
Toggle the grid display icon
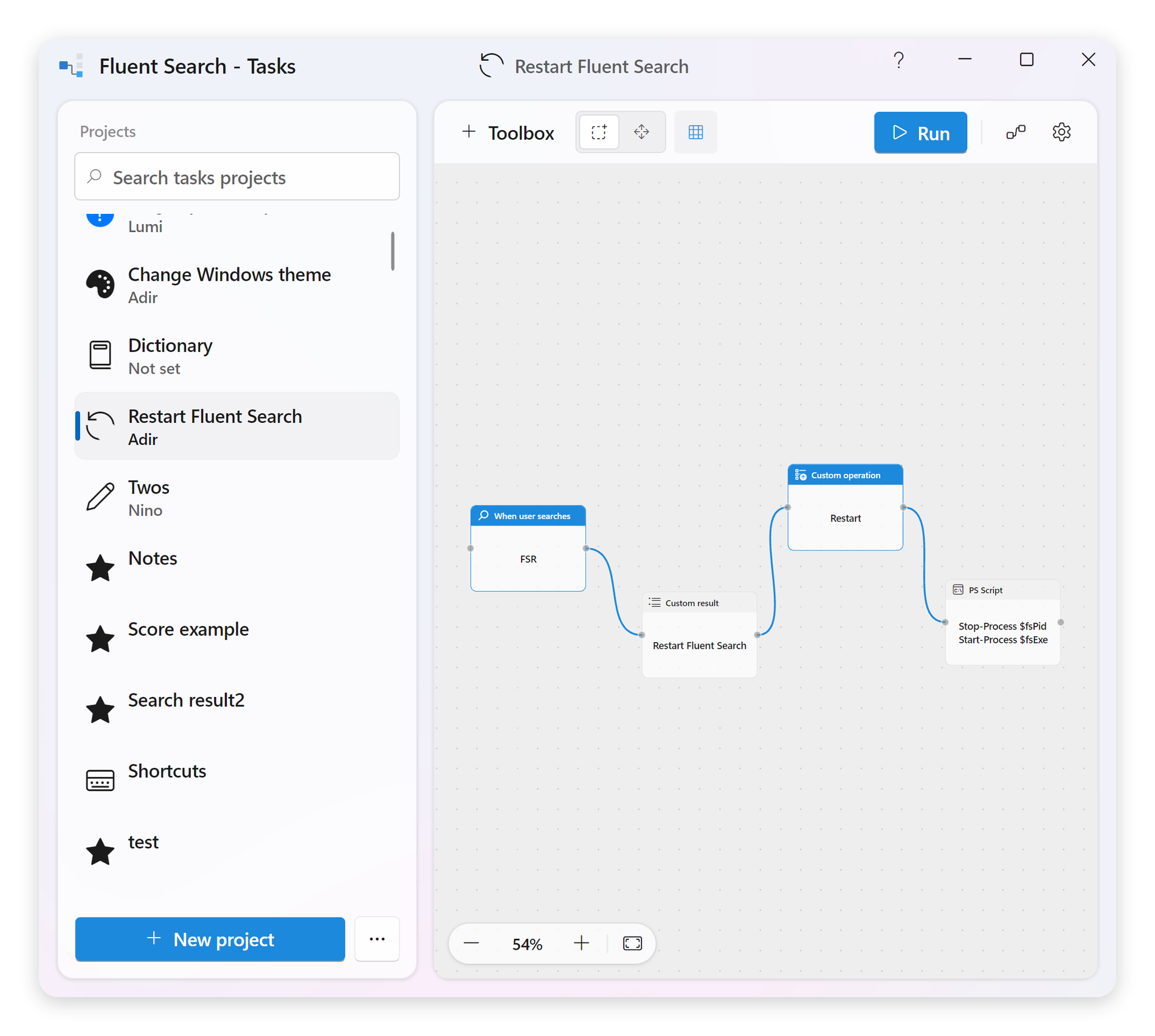[x=695, y=132]
